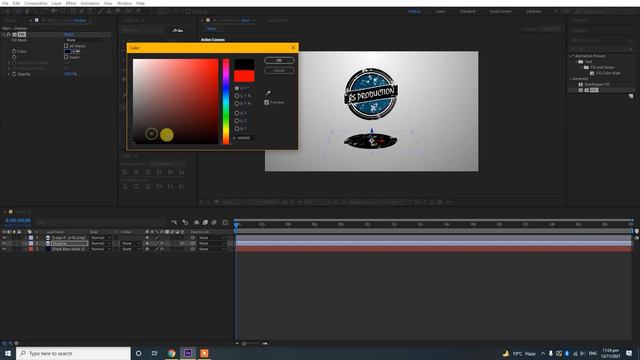Select the Dark Blue Solid layer name

[x=68, y=249]
